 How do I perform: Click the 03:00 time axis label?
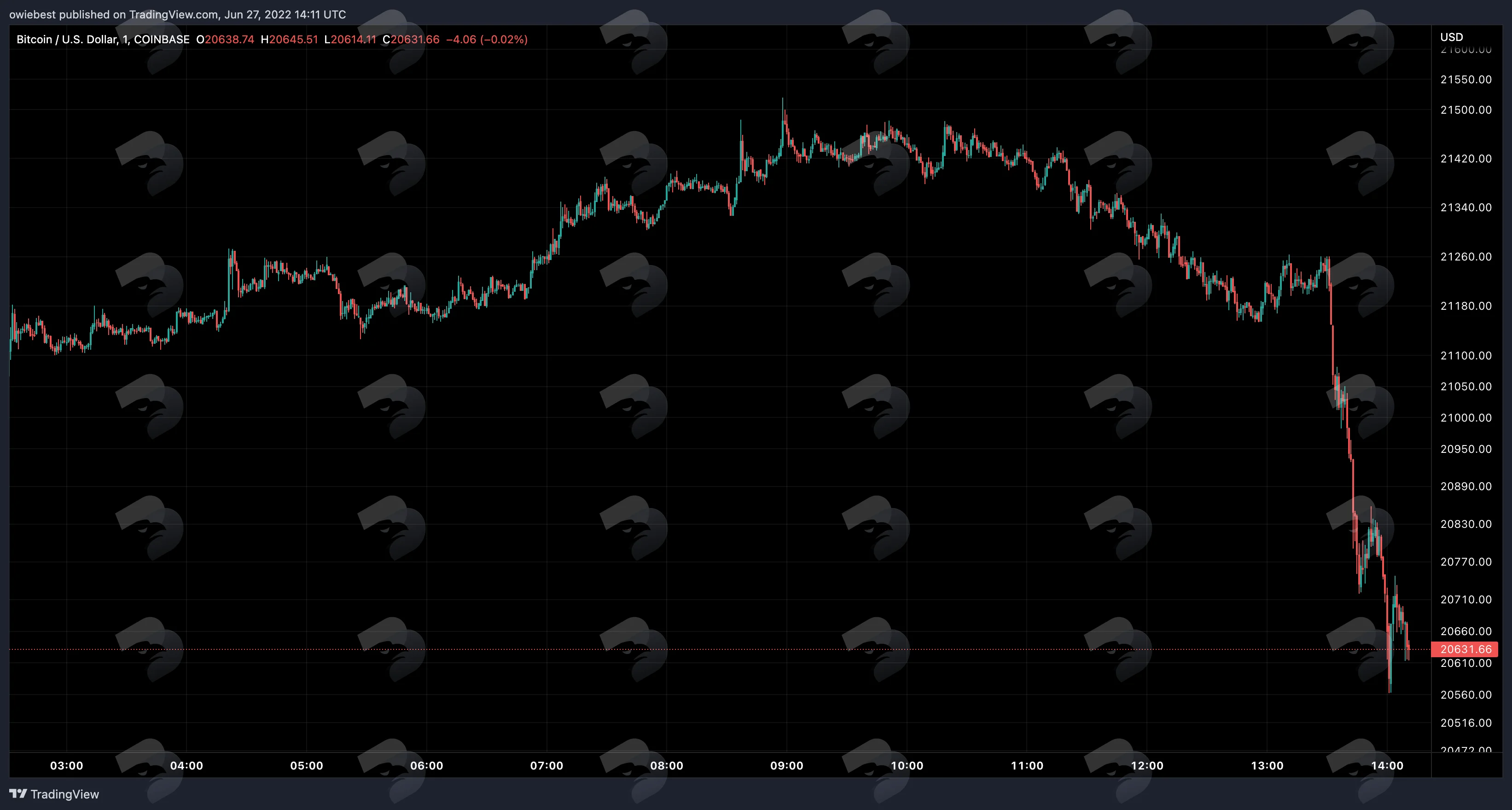[x=66, y=765]
